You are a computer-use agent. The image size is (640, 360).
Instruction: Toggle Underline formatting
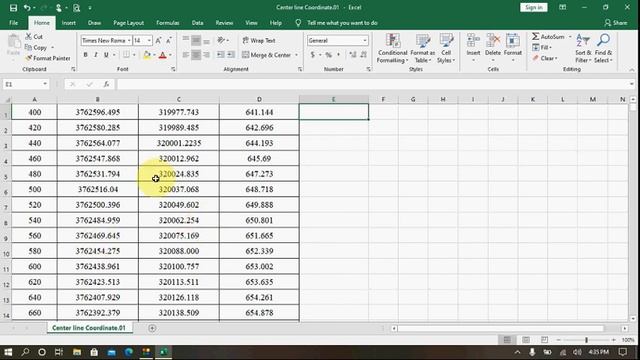click(x=106, y=55)
